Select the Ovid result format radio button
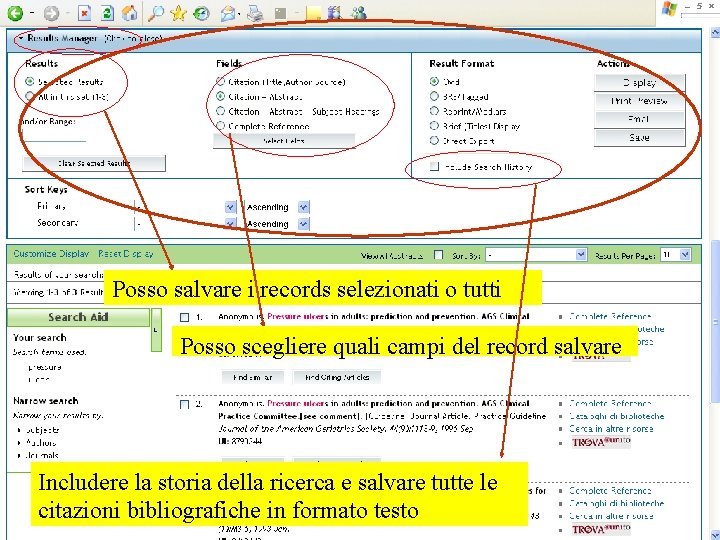Screen dimensions: 720x540 434,81
